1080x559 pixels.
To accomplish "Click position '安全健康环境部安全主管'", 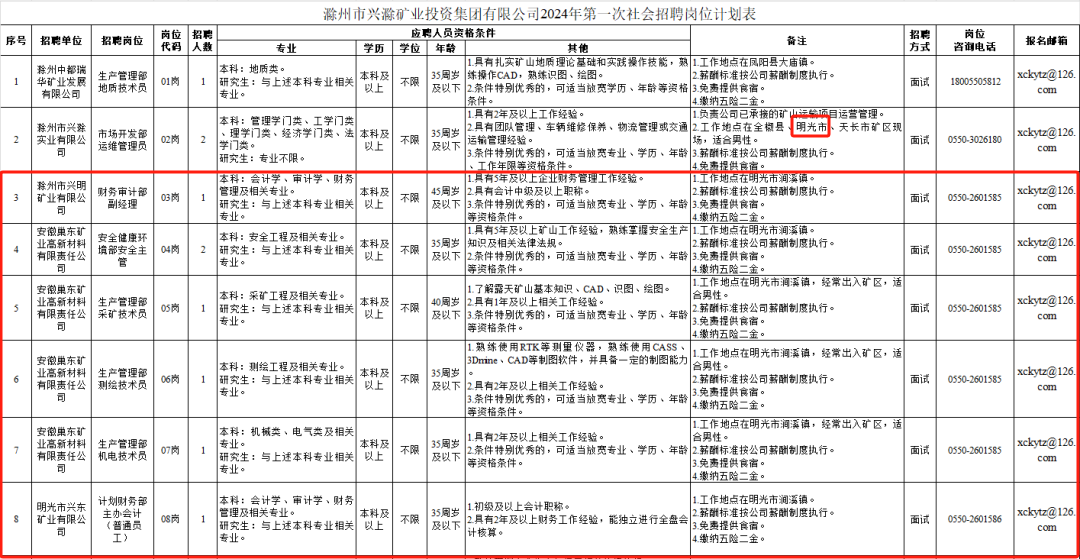I will coord(123,247).
